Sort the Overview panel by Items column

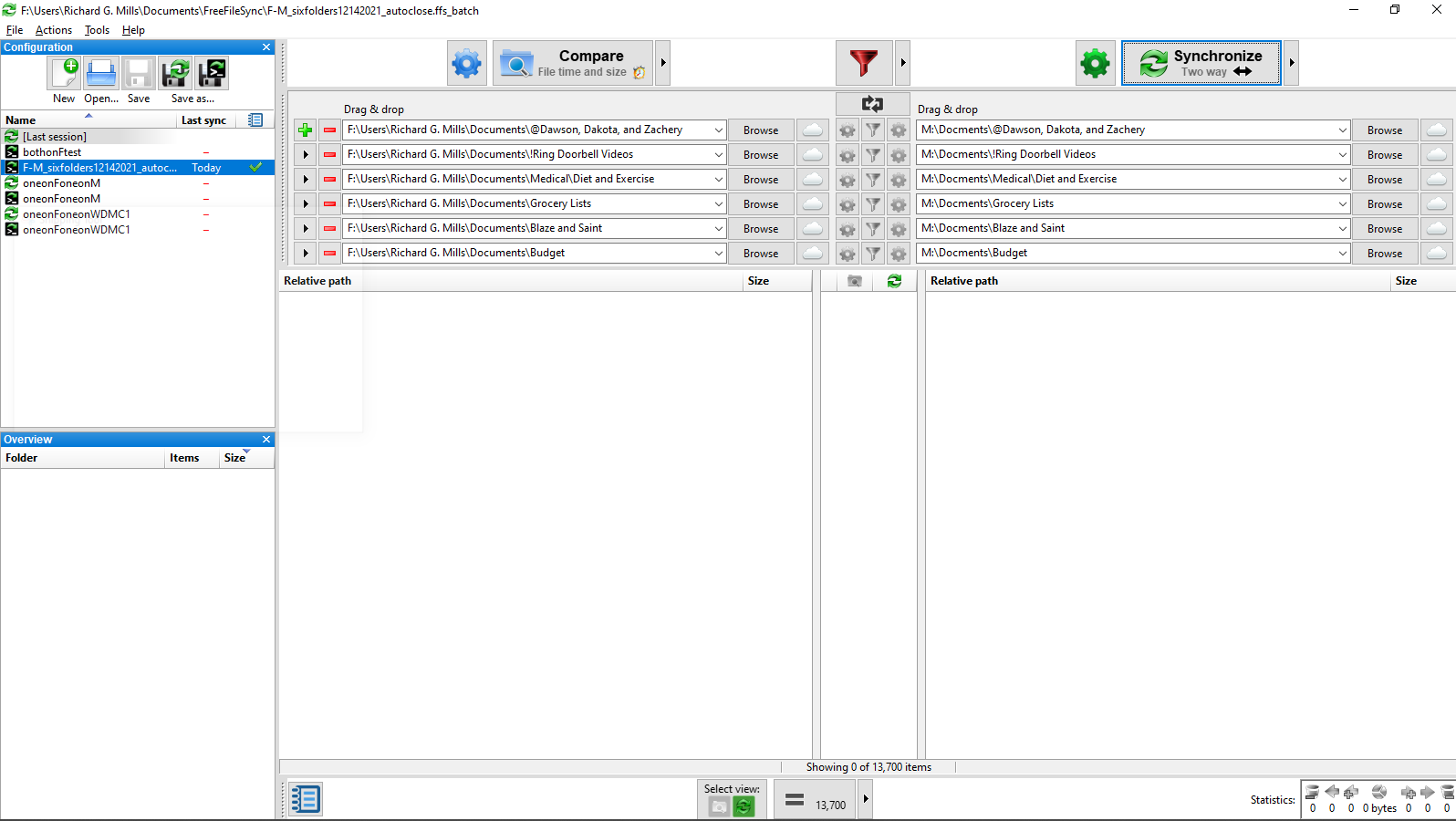192,458
